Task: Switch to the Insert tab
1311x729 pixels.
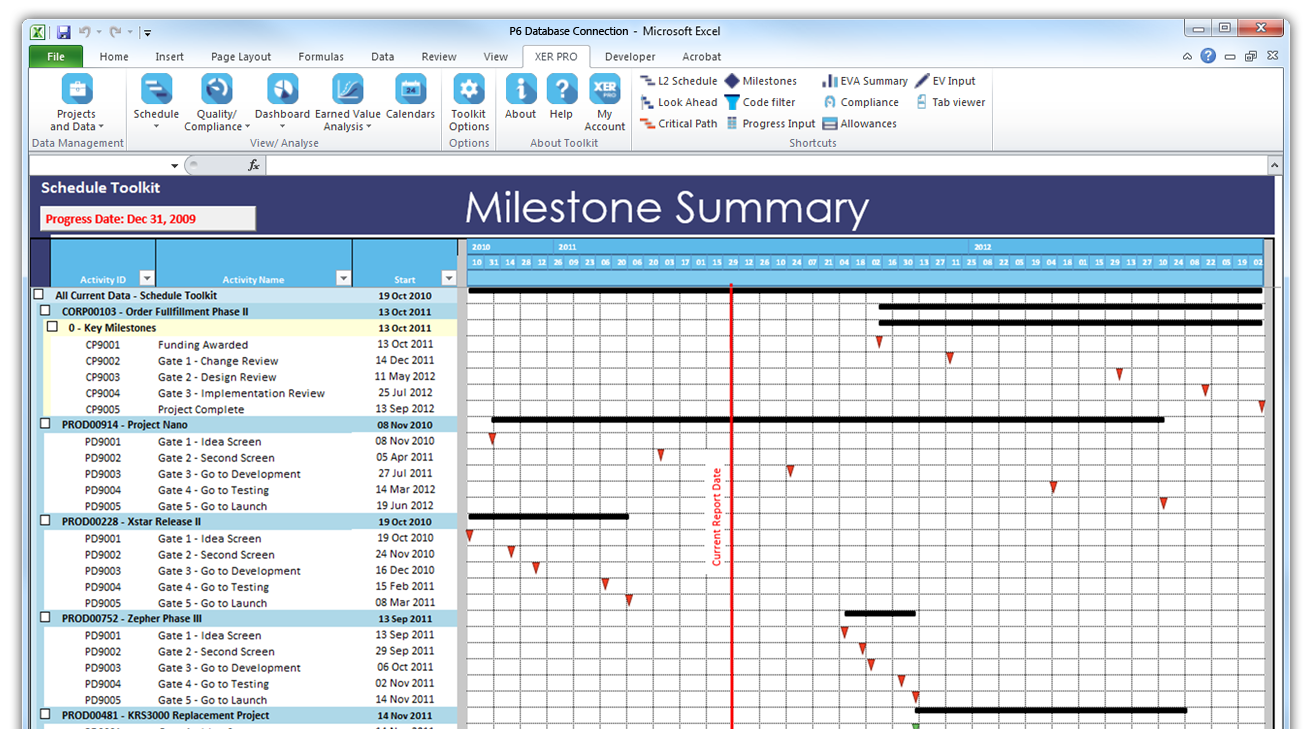Action: tap(169, 57)
